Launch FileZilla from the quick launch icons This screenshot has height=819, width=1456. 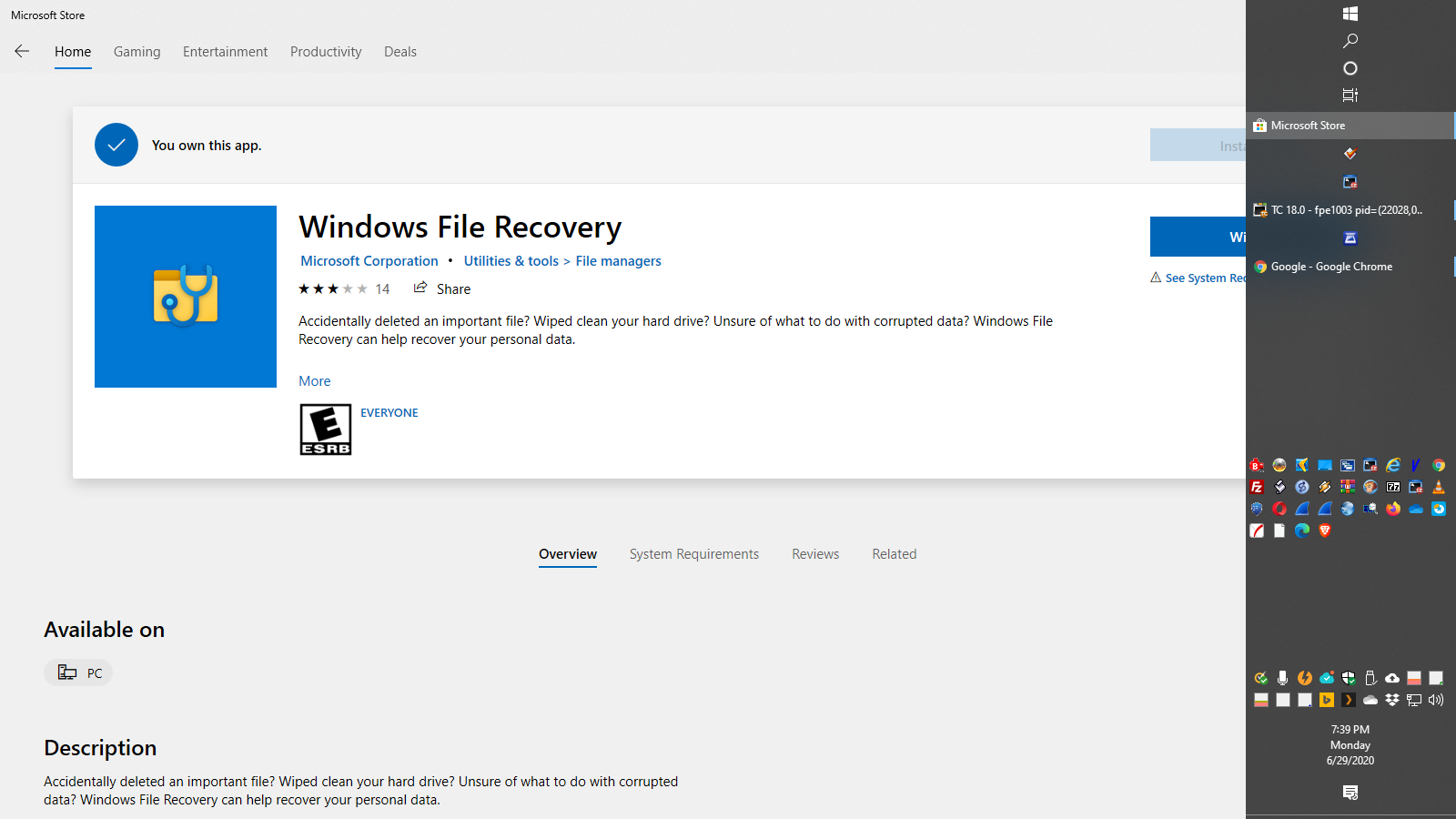[x=1257, y=487]
